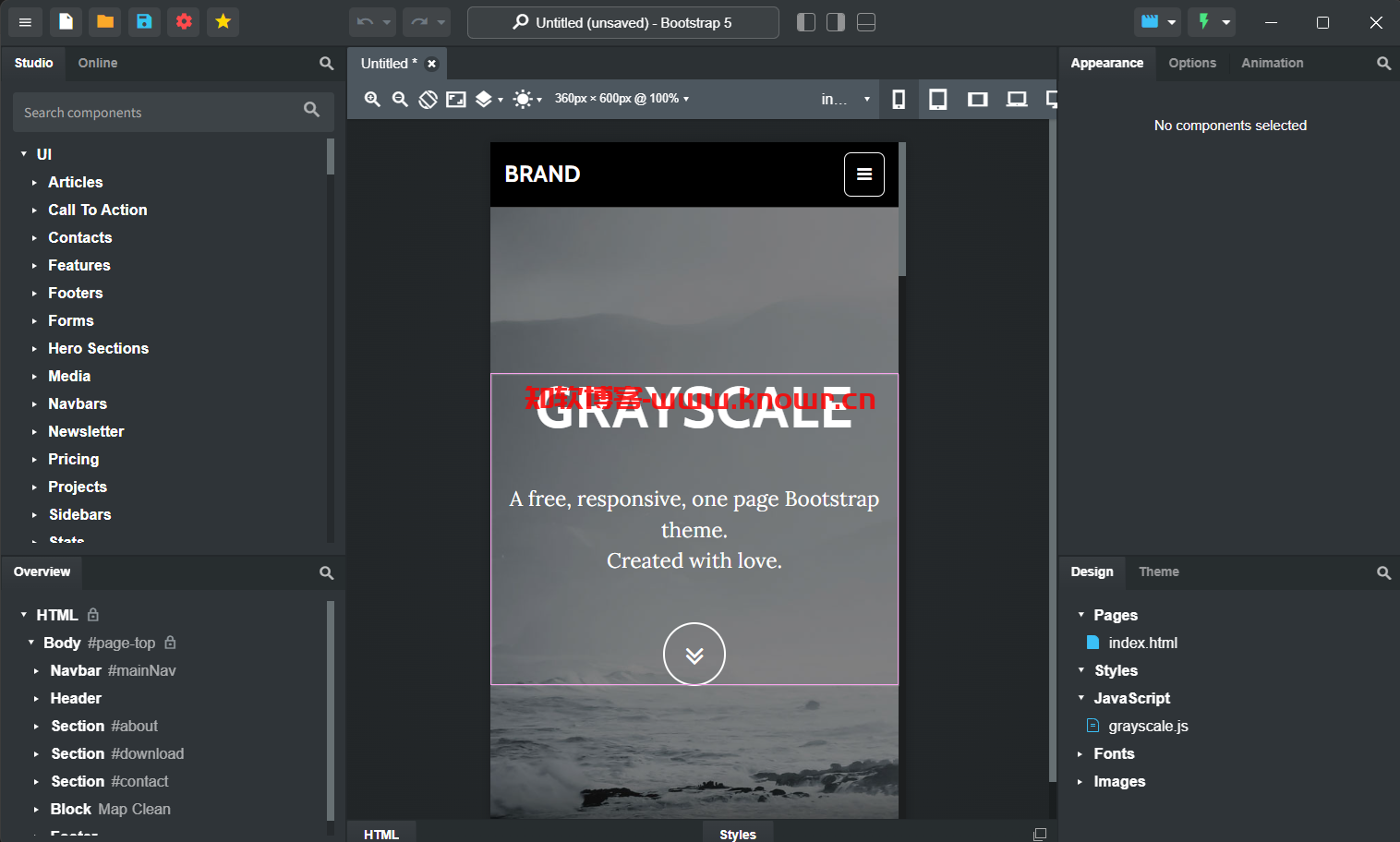Select the Footers category
The width and height of the screenshot is (1400, 842).
pos(75,293)
